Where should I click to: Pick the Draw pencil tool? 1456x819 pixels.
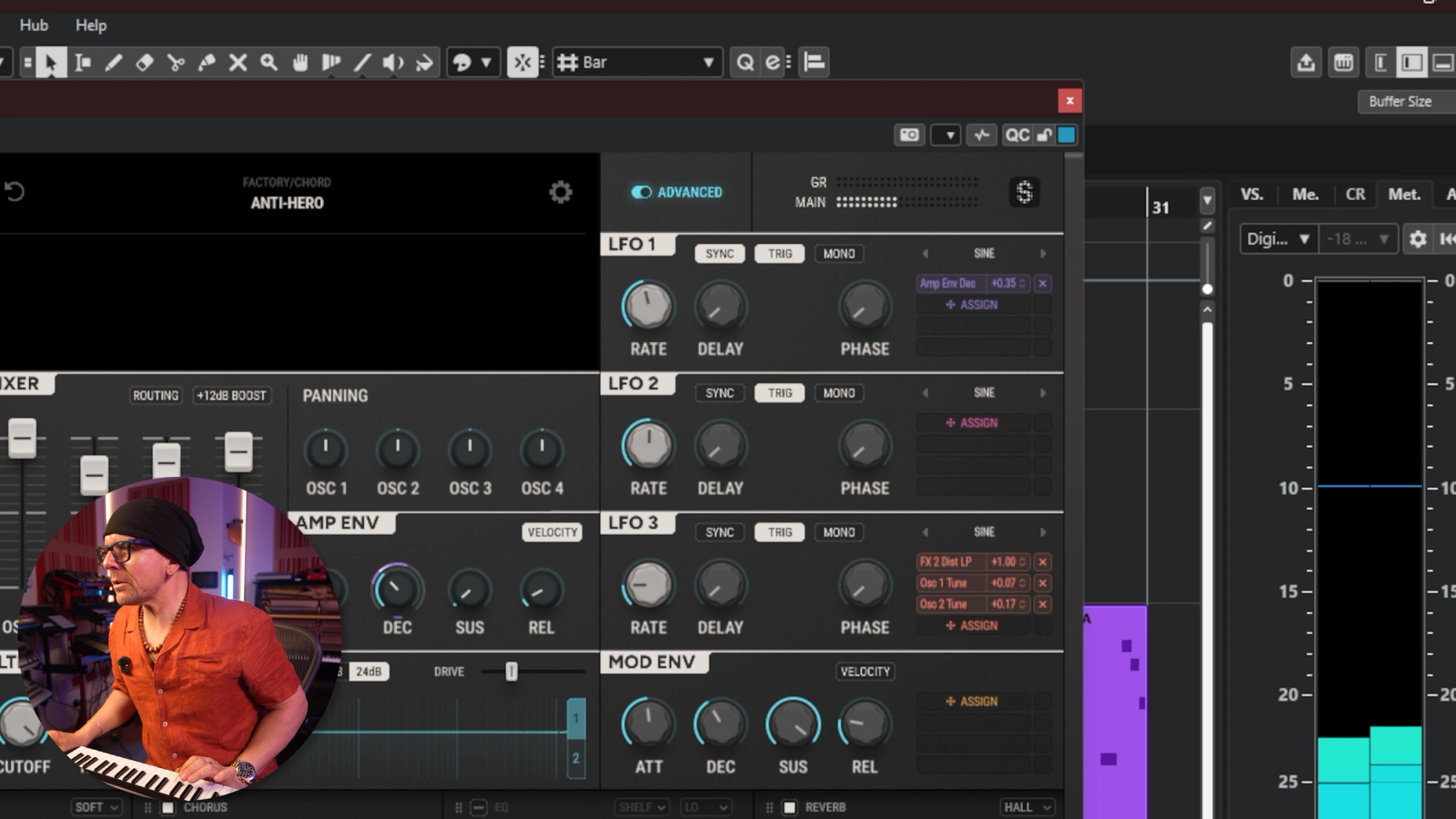(x=114, y=63)
